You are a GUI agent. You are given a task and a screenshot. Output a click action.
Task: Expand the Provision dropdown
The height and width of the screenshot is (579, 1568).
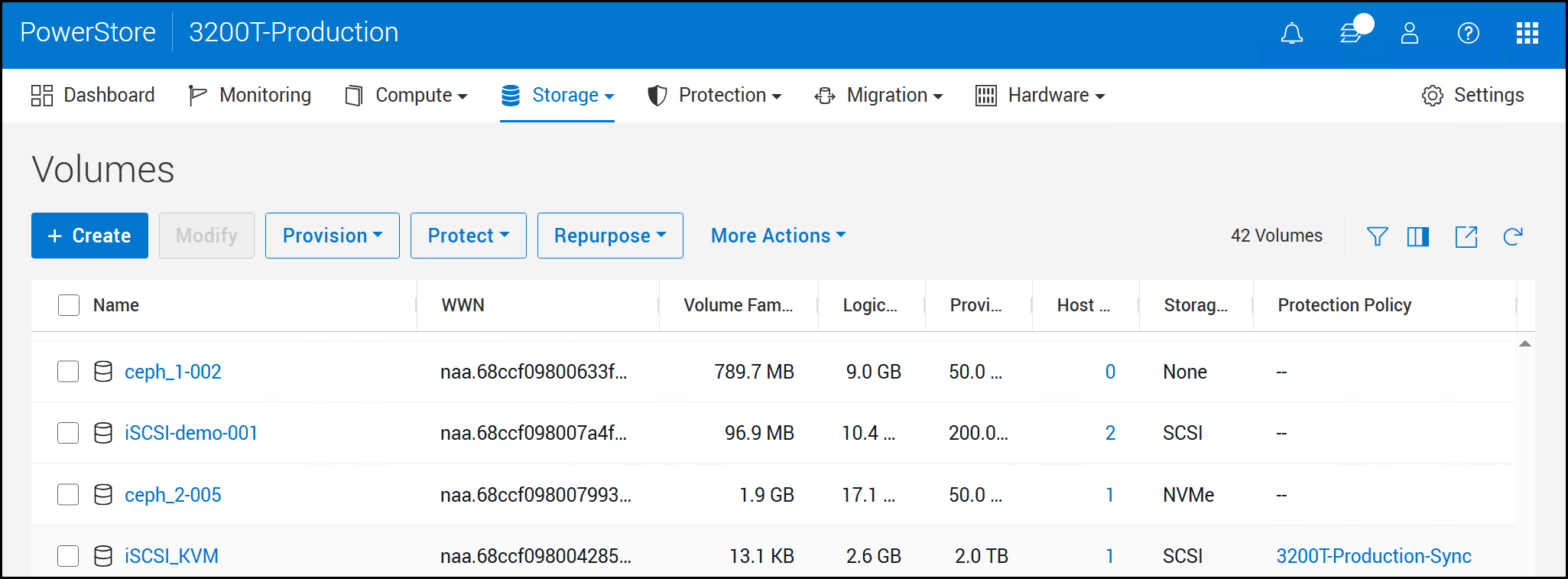333,236
